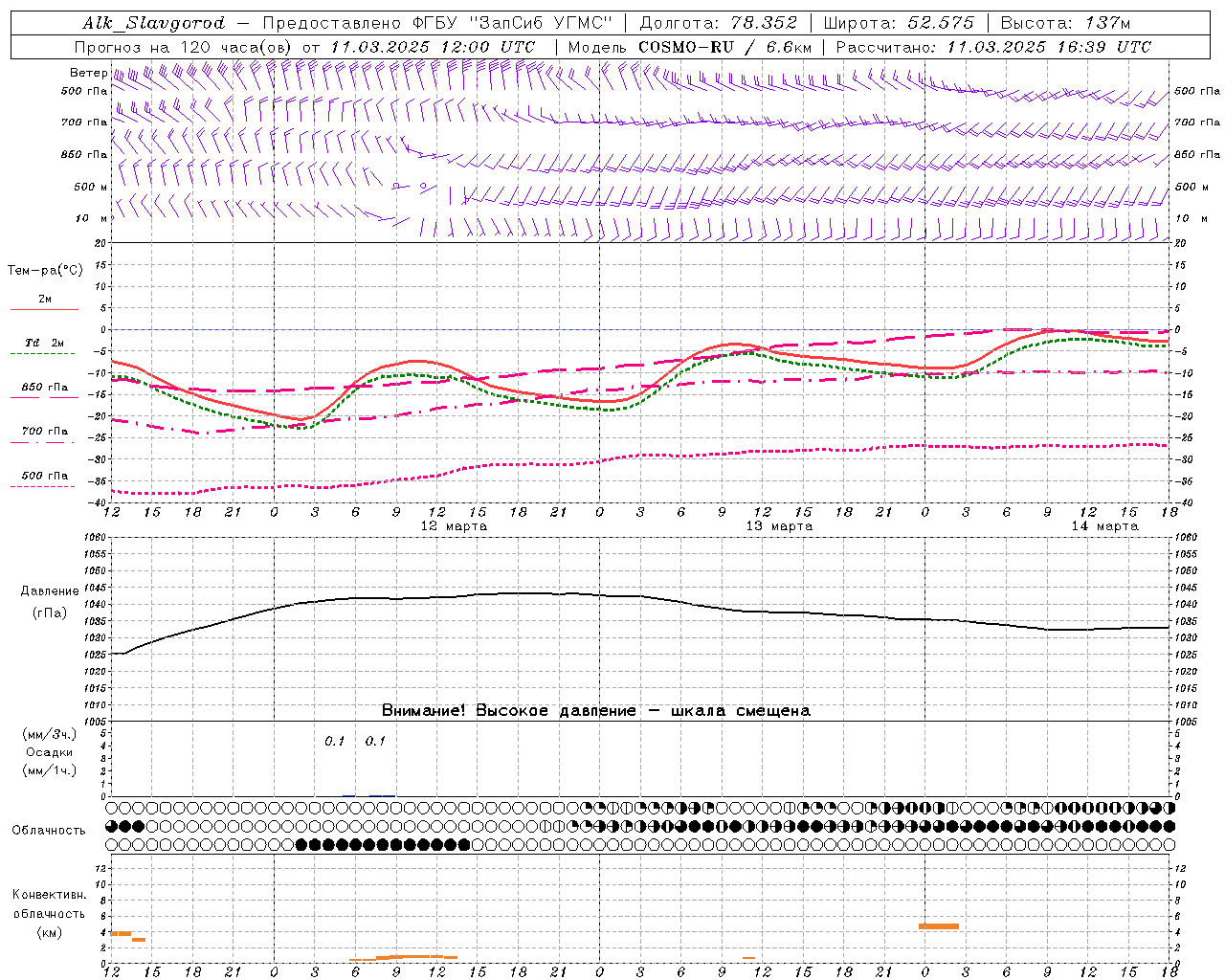Click the Конвективн. облачность panel label

tap(50, 904)
